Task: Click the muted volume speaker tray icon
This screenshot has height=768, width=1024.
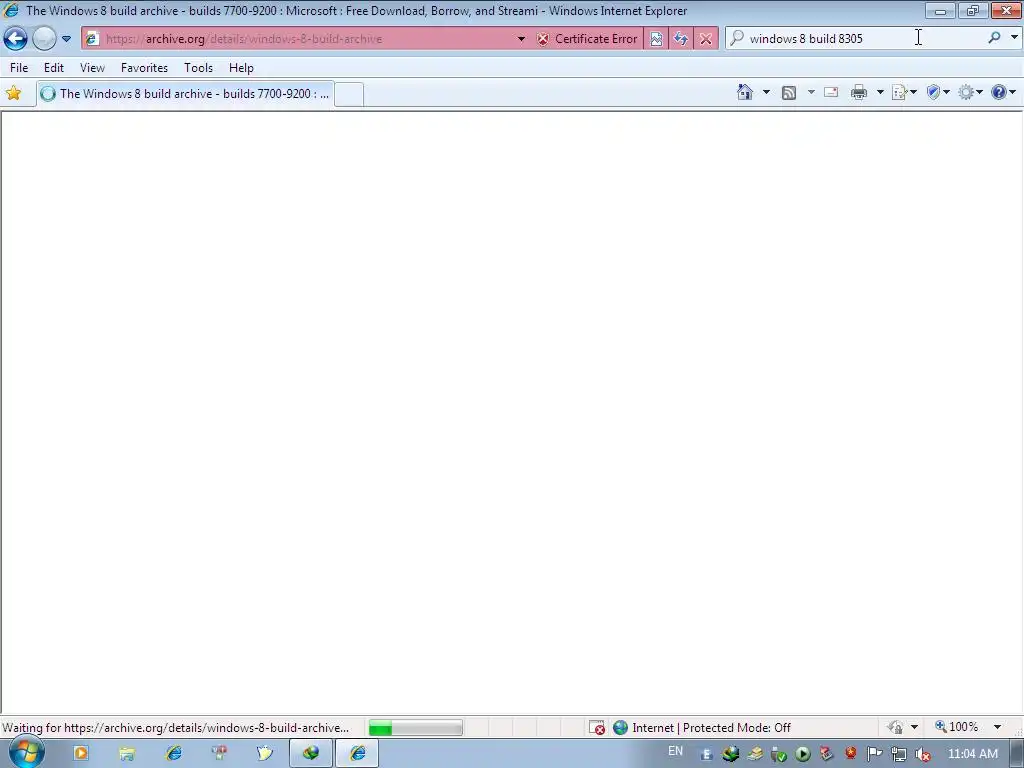Action: 923,754
